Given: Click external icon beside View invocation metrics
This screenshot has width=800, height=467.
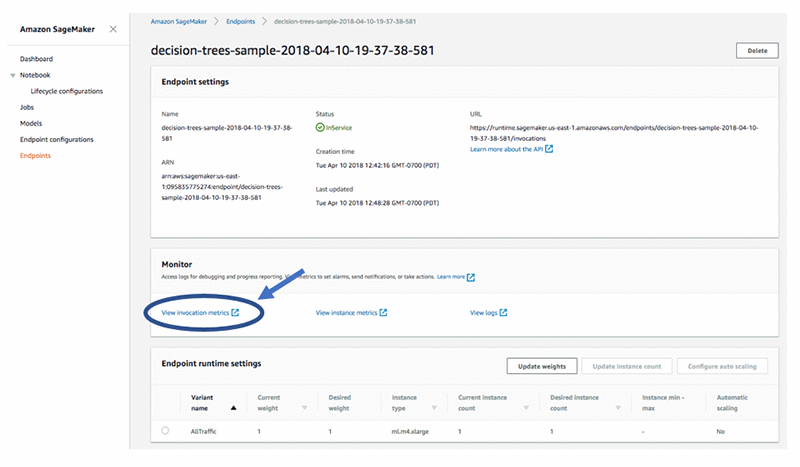Looking at the screenshot, I should [x=235, y=312].
